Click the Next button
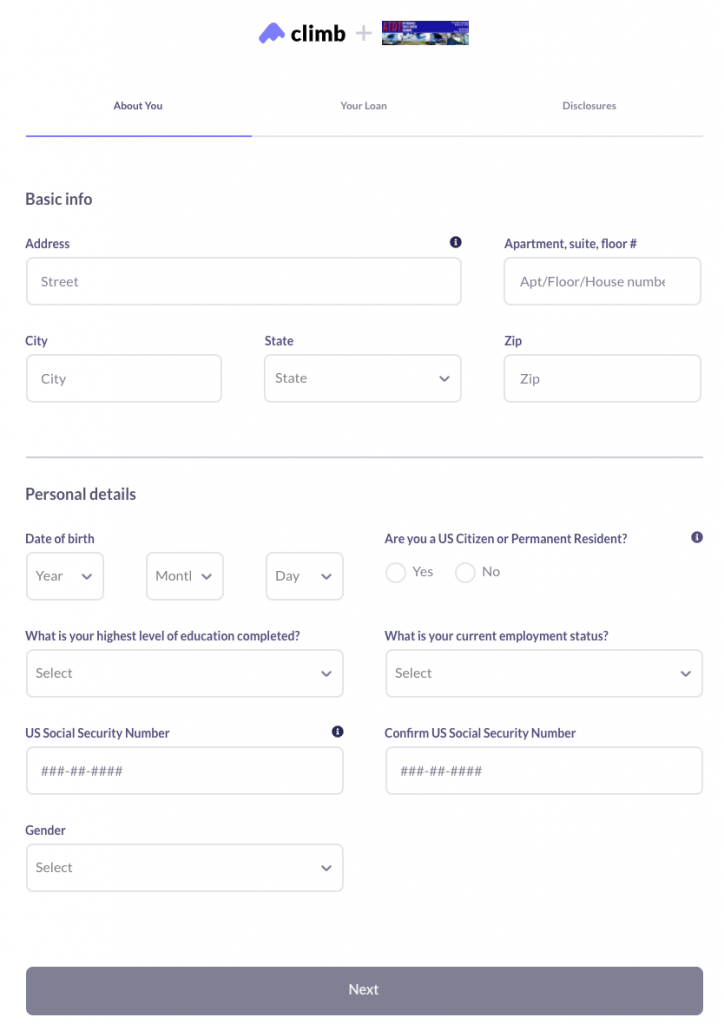 pos(364,990)
